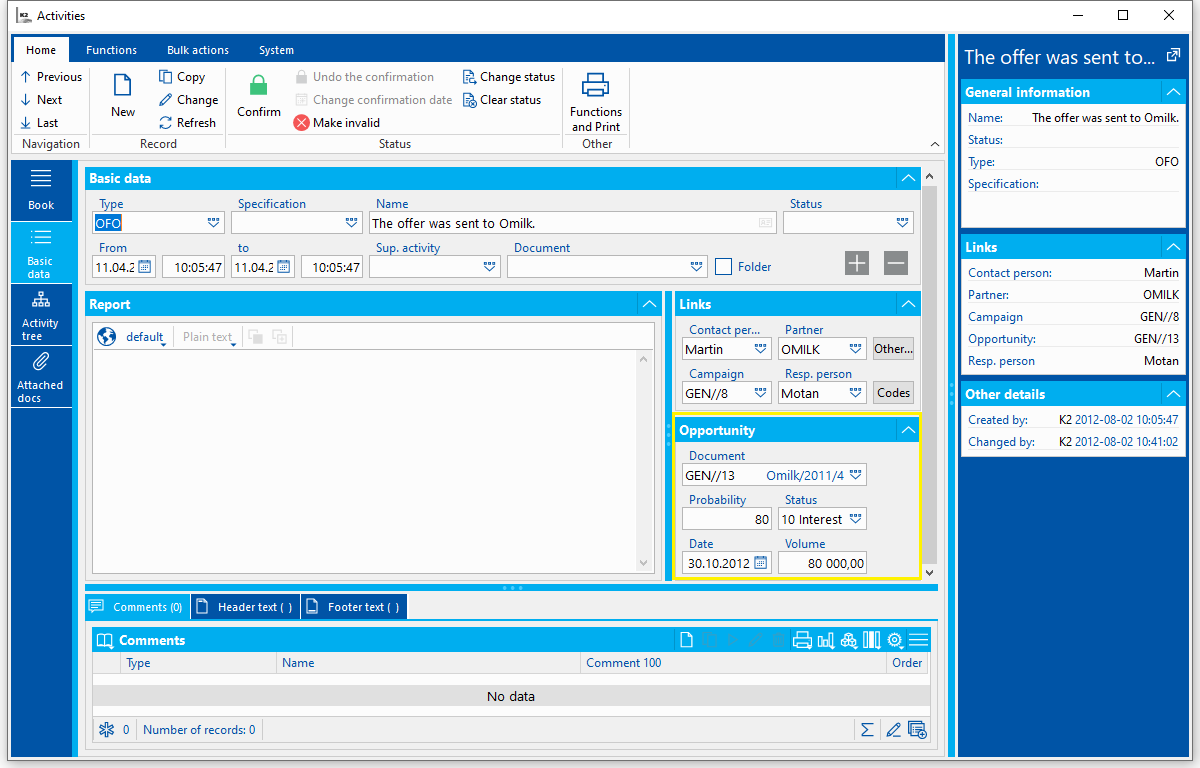Viewport: 1200px width, 768px height.
Task: Open the default language selector in Report
Action: [145, 338]
